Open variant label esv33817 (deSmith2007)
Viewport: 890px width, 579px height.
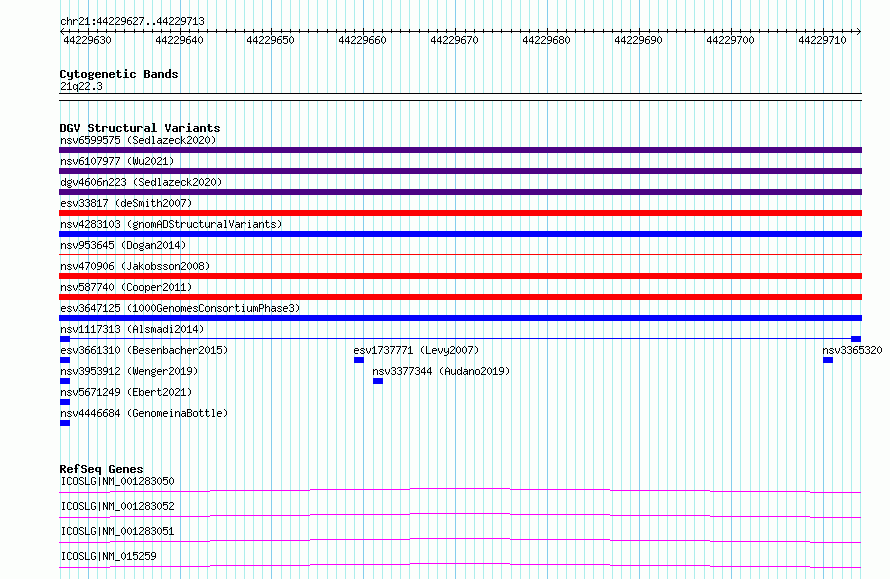pyautogui.click(x=126, y=203)
